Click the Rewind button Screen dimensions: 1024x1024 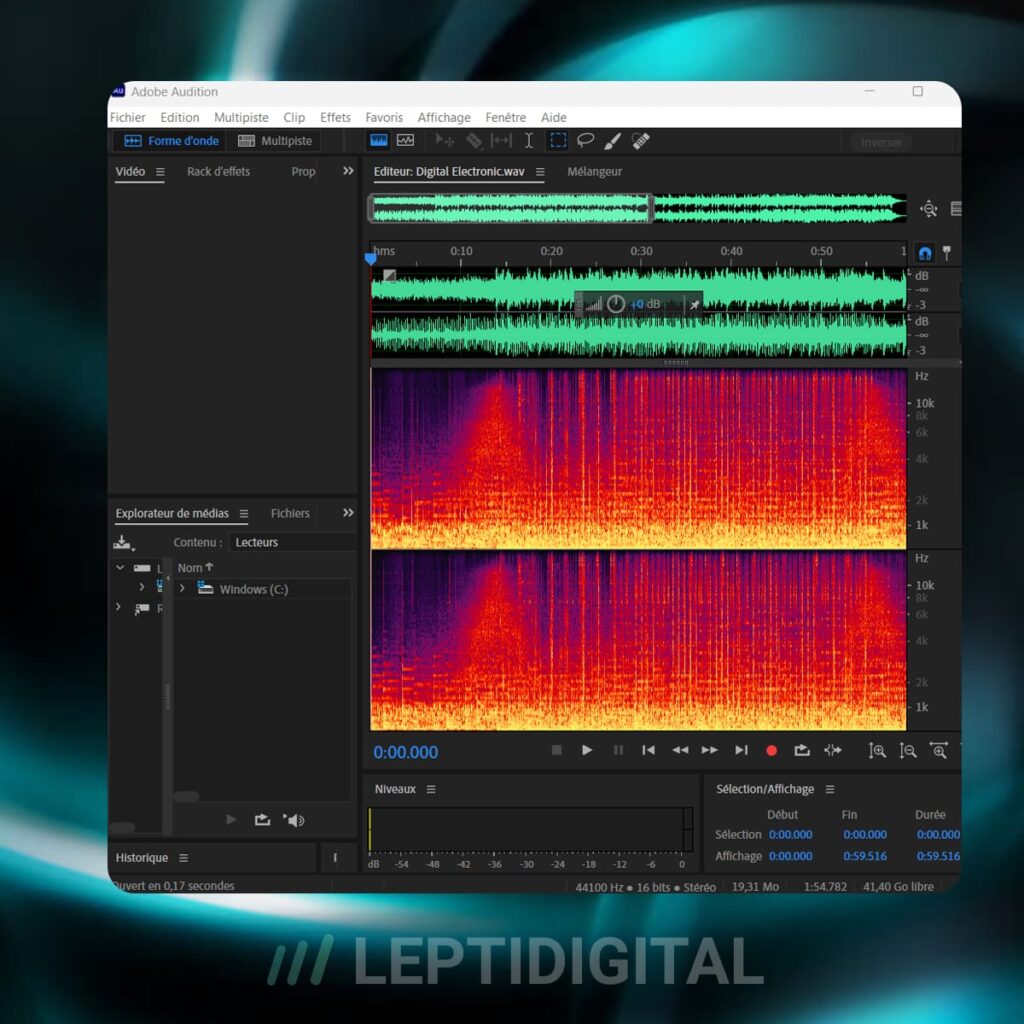tap(680, 750)
